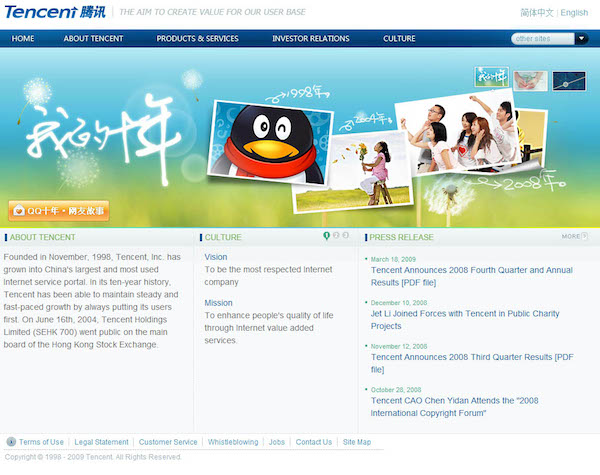Open the 'other sites' dropdown

[x=581, y=39]
